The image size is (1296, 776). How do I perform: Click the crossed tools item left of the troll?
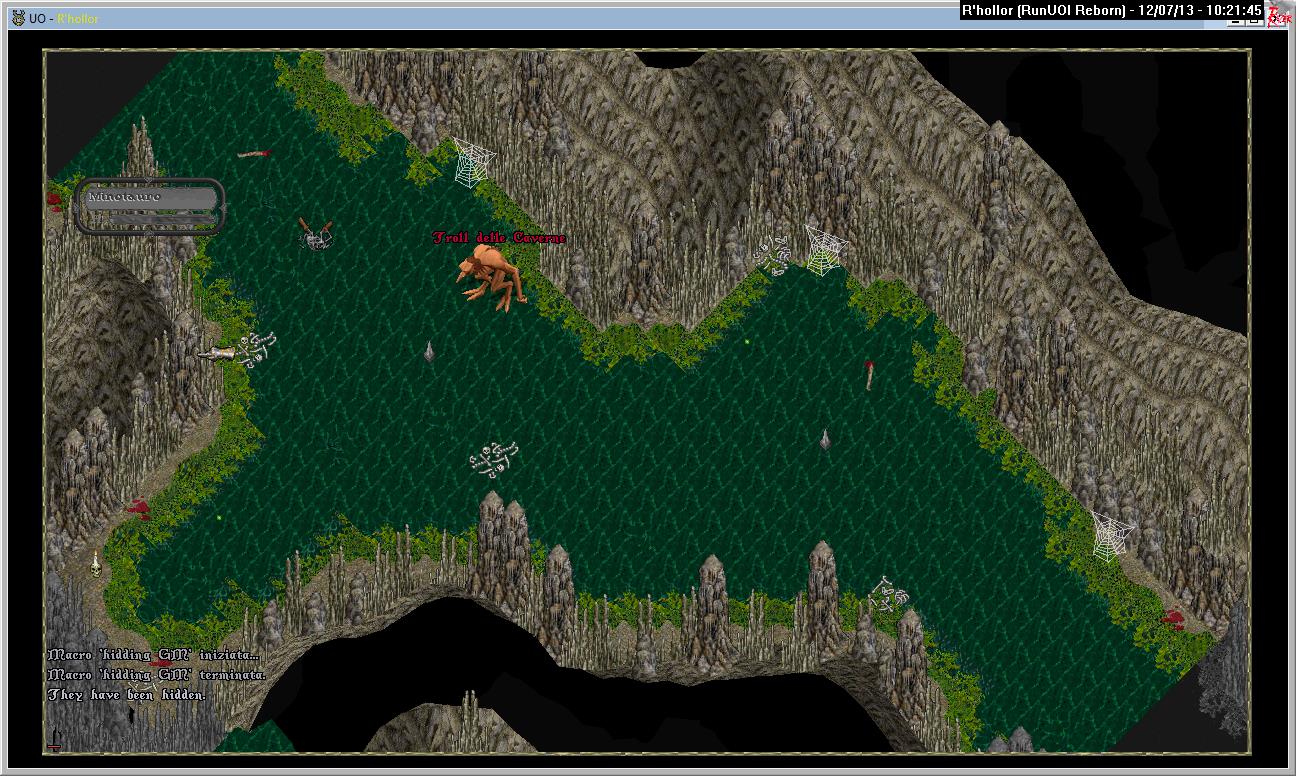pos(316,233)
